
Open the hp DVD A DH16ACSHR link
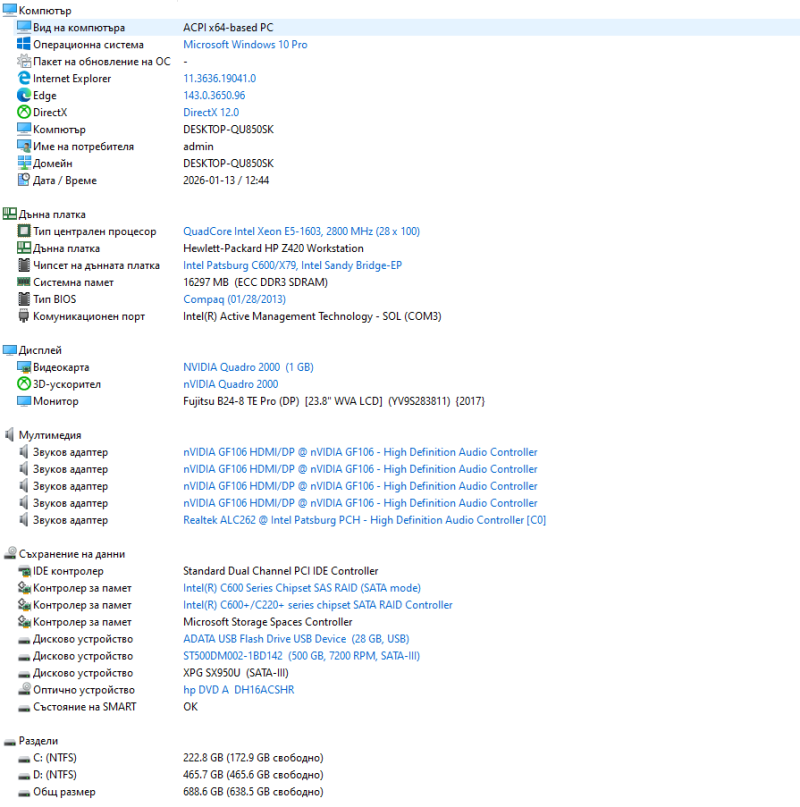(238, 690)
